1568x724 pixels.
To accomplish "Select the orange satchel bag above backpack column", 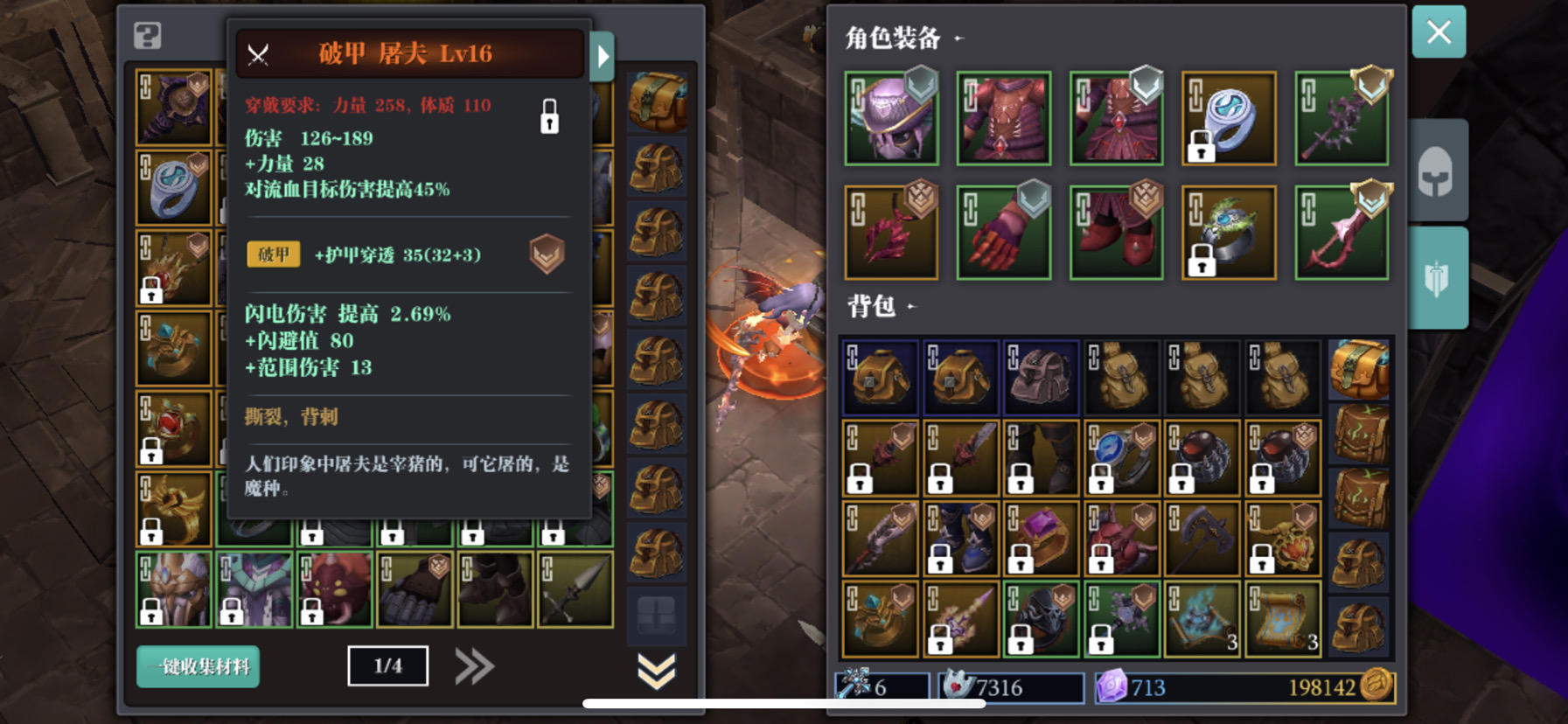I will click(x=1359, y=368).
